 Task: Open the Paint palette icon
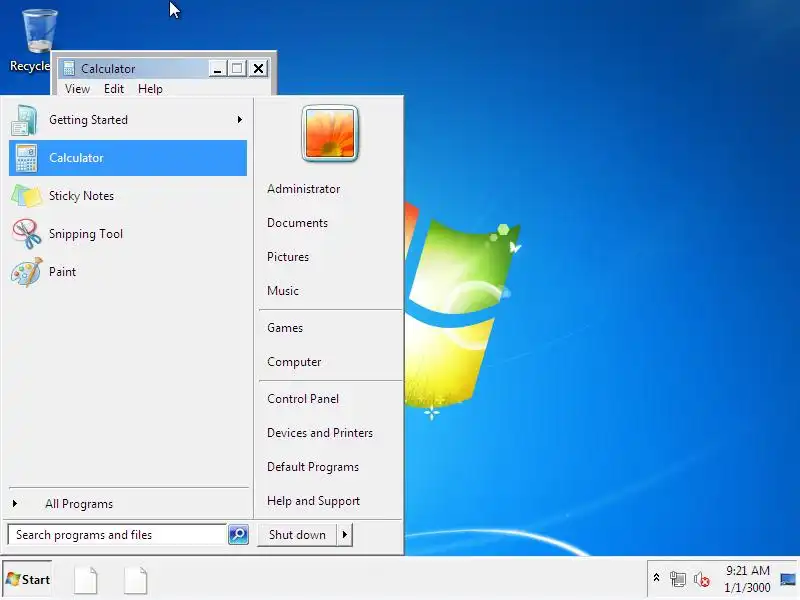tap(27, 272)
